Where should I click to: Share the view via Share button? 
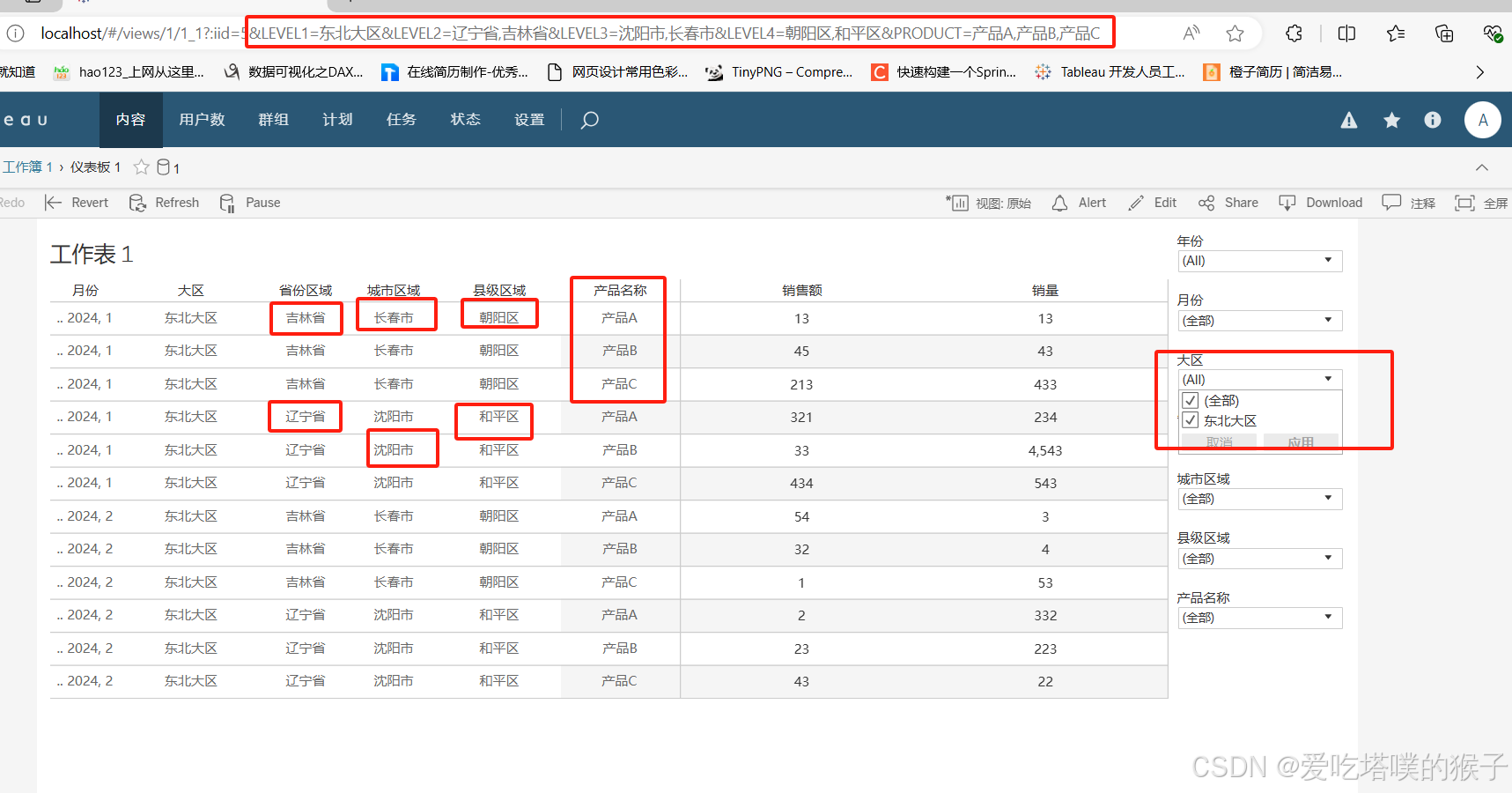tap(1228, 203)
